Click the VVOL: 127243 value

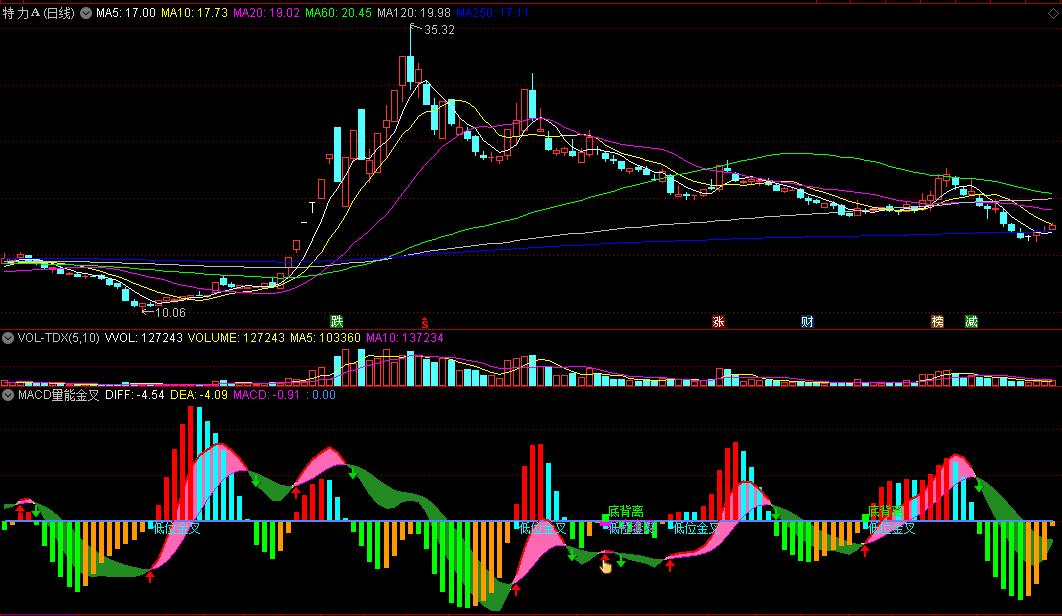tap(144, 337)
